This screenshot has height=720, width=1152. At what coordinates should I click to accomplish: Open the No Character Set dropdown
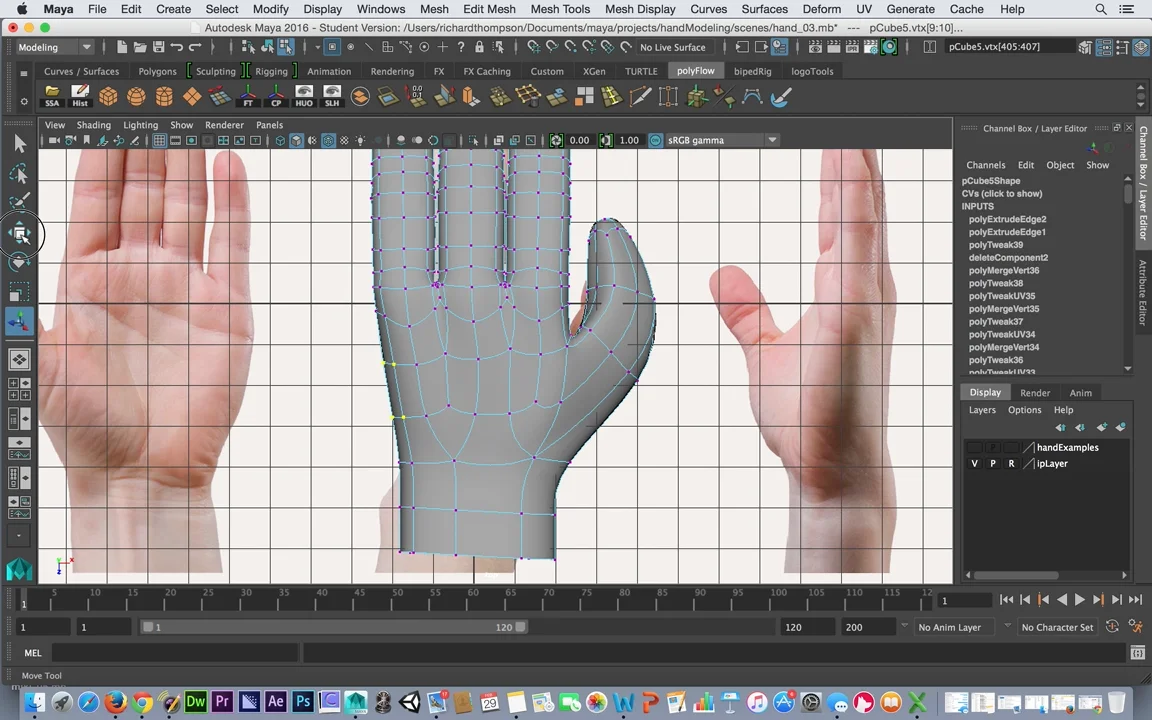point(1057,627)
